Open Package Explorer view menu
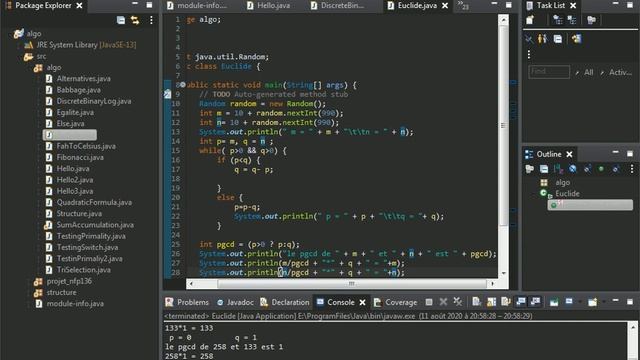Screen dimensions: 640x360 [151, 20]
